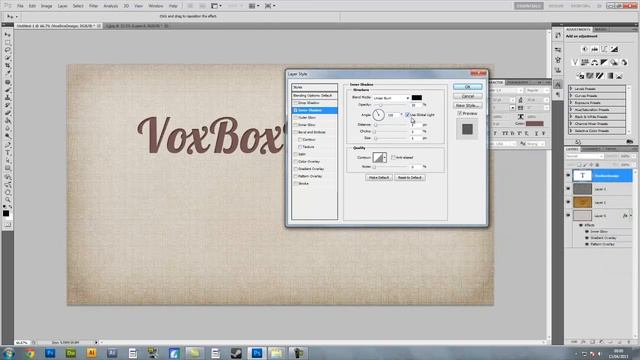Hide the text layer with the eye icon

(568, 176)
